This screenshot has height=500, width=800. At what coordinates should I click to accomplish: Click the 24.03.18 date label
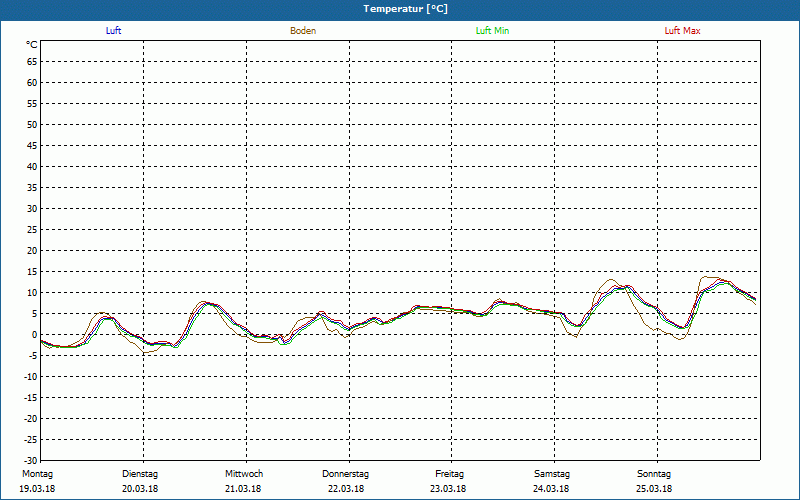(x=551, y=489)
